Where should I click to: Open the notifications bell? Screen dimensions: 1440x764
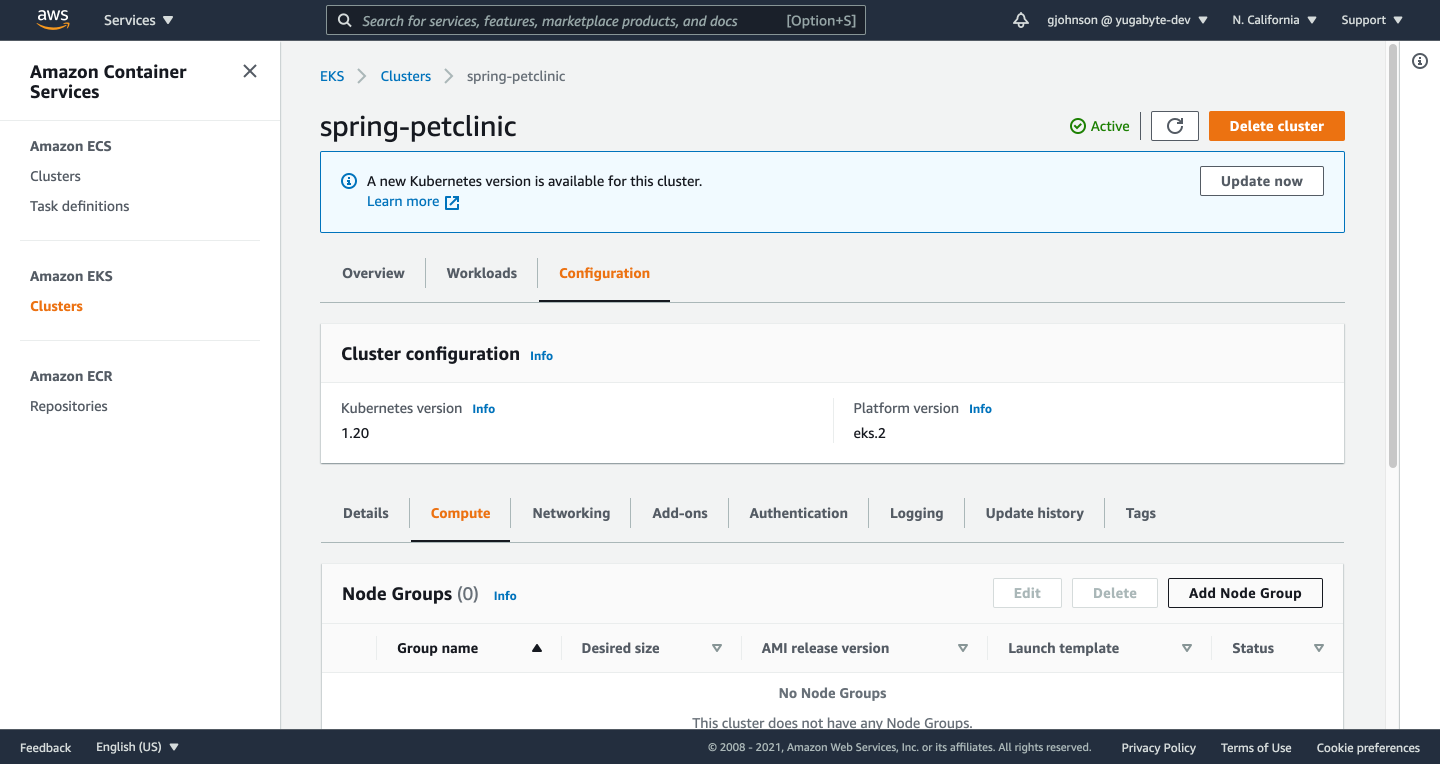pos(1020,19)
